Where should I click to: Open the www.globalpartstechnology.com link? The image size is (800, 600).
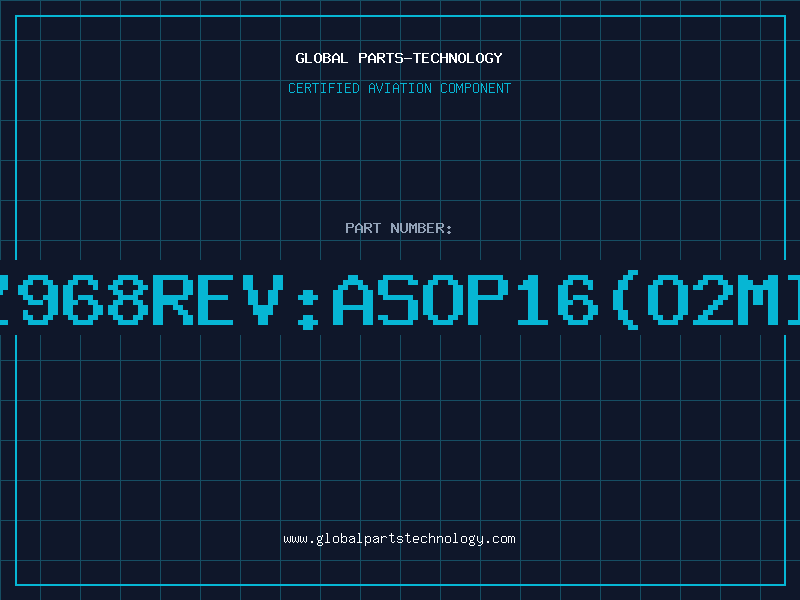click(x=399, y=539)
